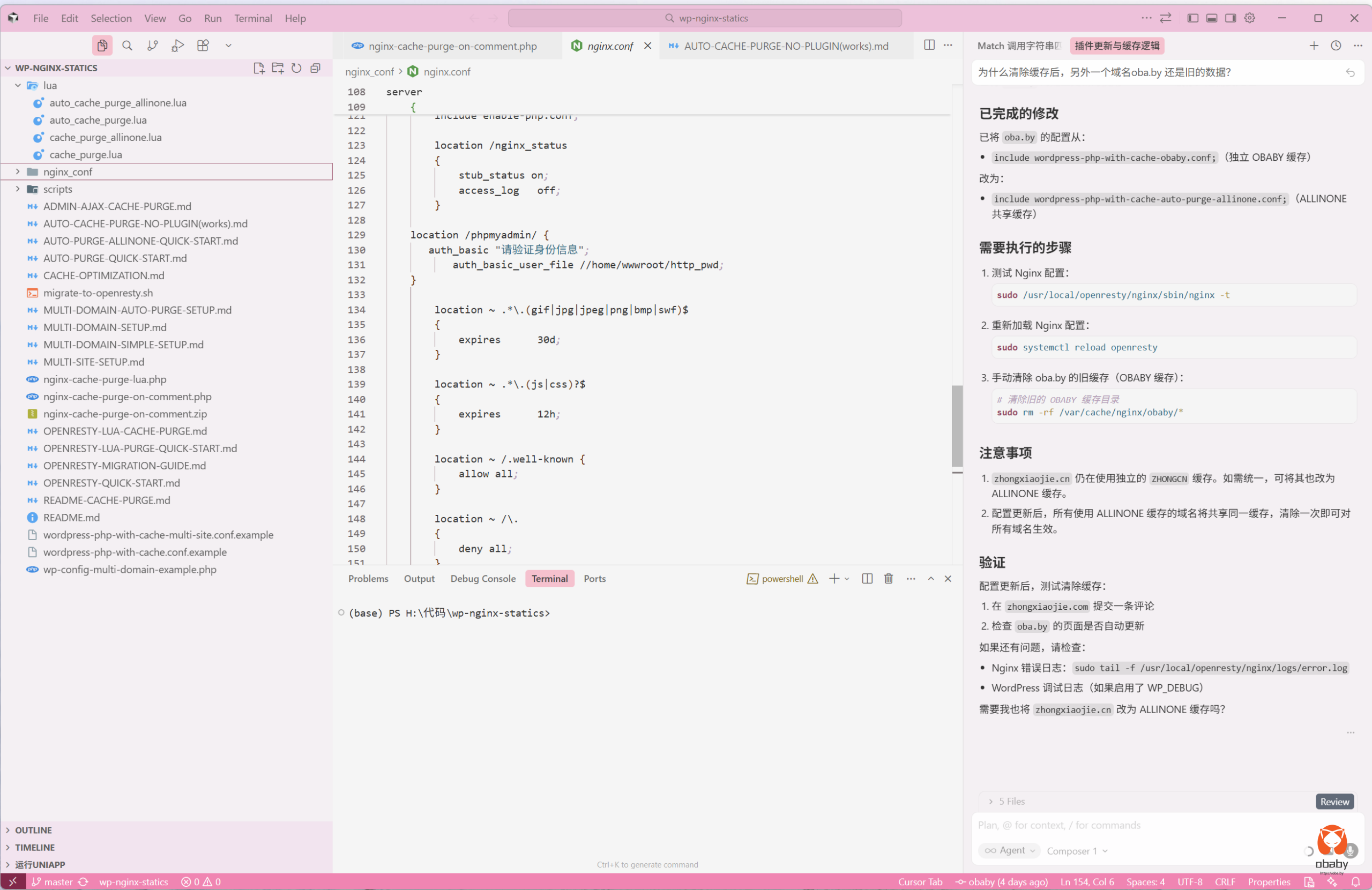
Task: Open the Run and Debug icon
Action: (177, 46)
